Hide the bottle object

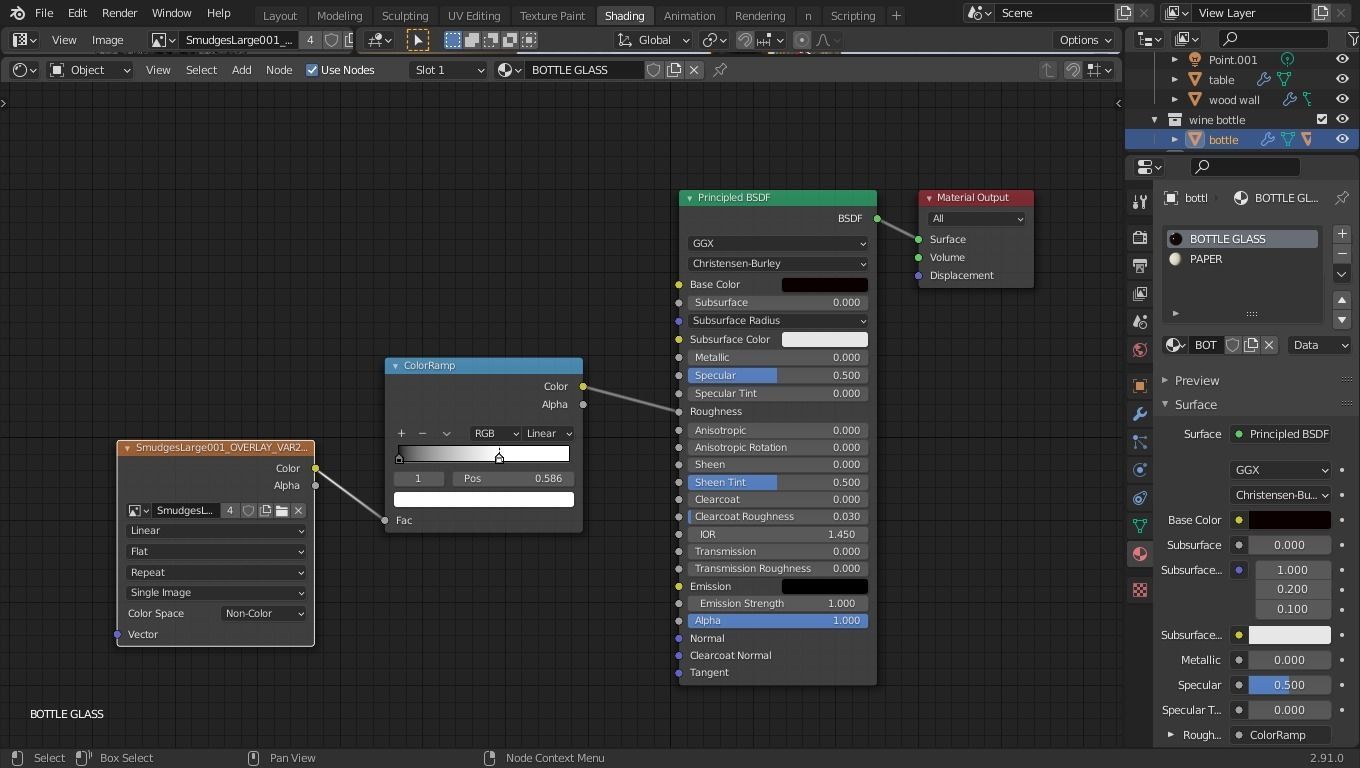(1342, 140)
